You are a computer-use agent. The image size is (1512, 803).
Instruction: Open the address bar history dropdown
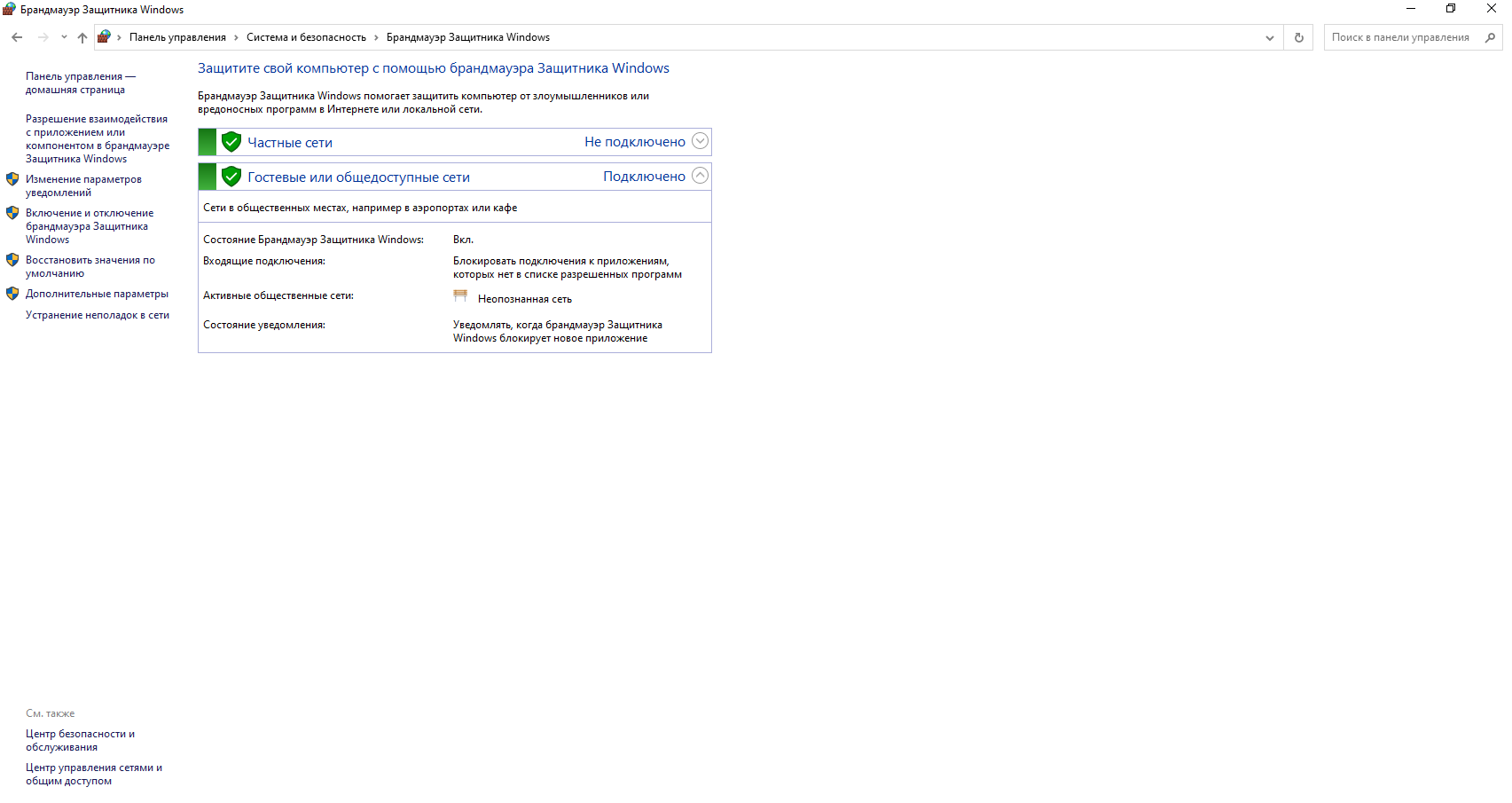pyautogui.click(x=1269, y=37)
